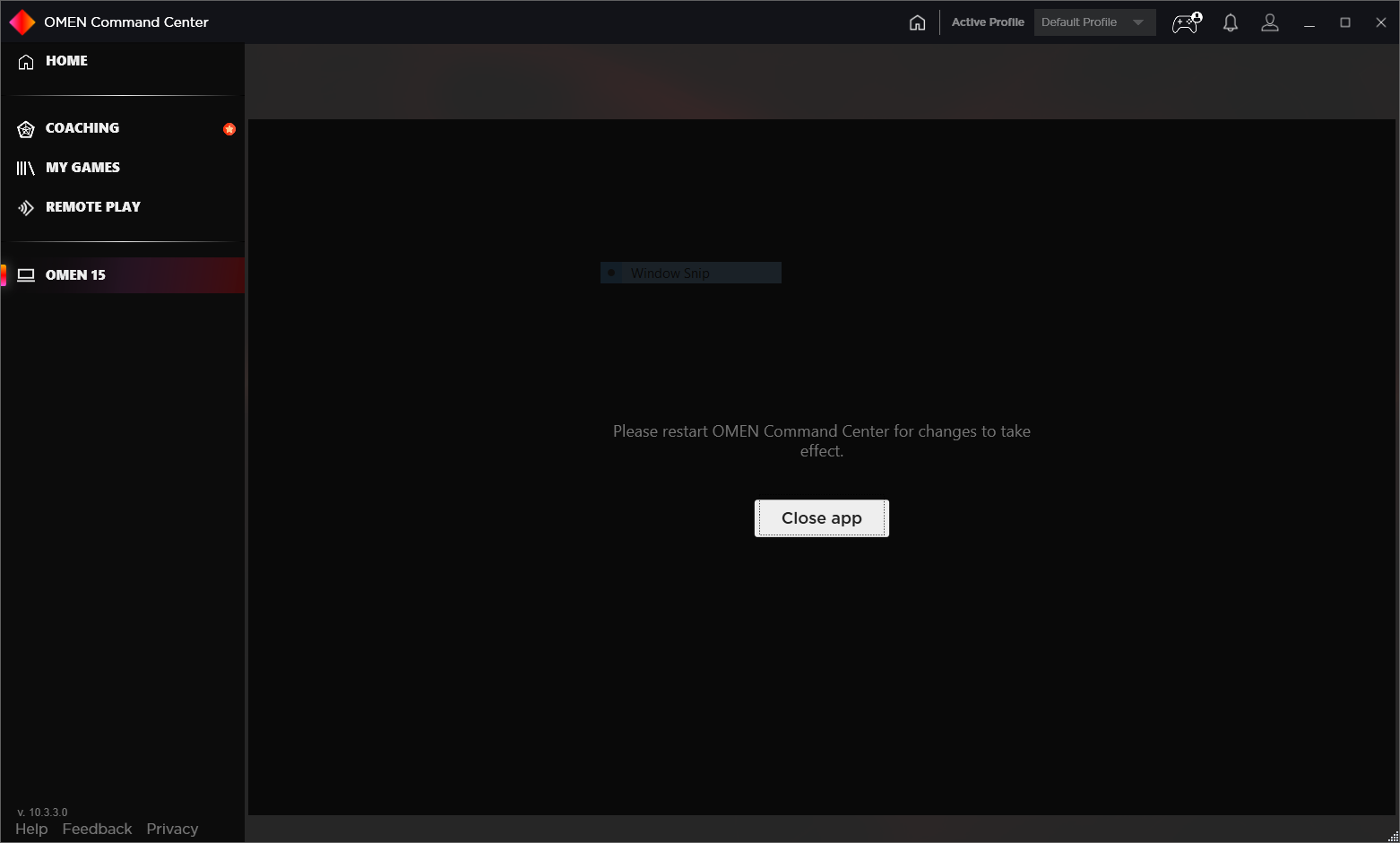
Task: Navigate to the OMEN 15 section
Action: pos(75,274)
